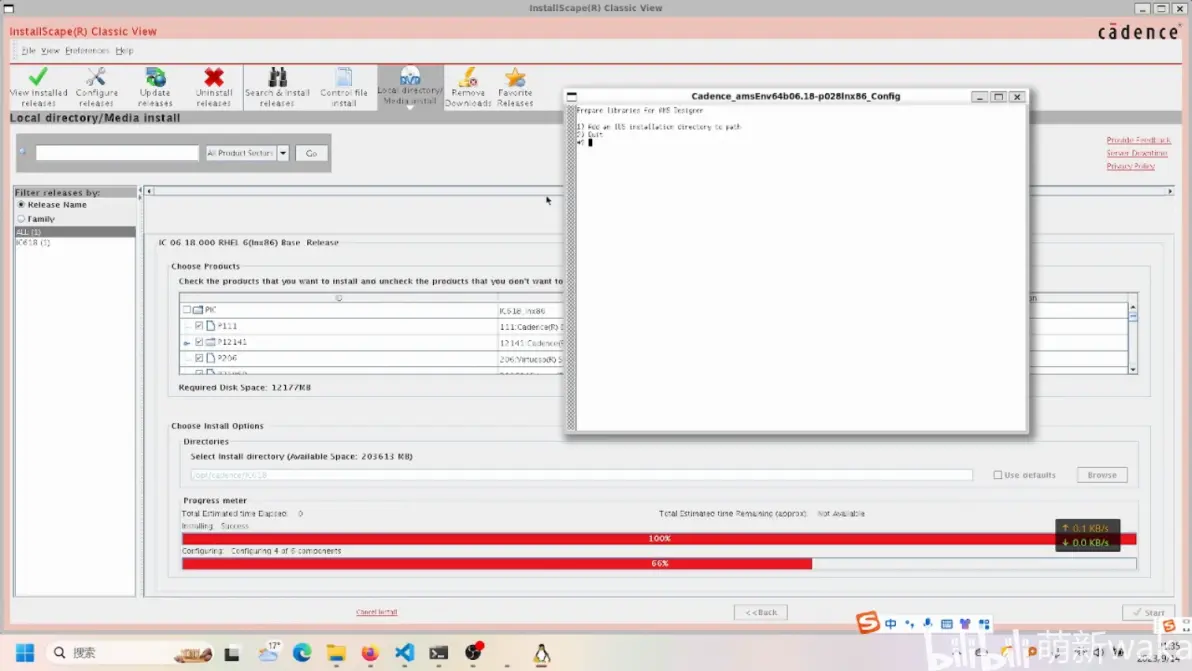Open Update releases tool
Image resolution: width=1192 pixels, height=671 pixels.
(155, 87)
